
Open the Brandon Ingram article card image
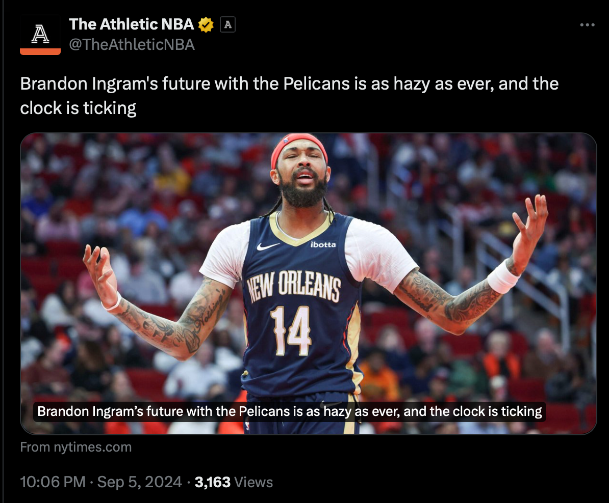coord(308,283)
